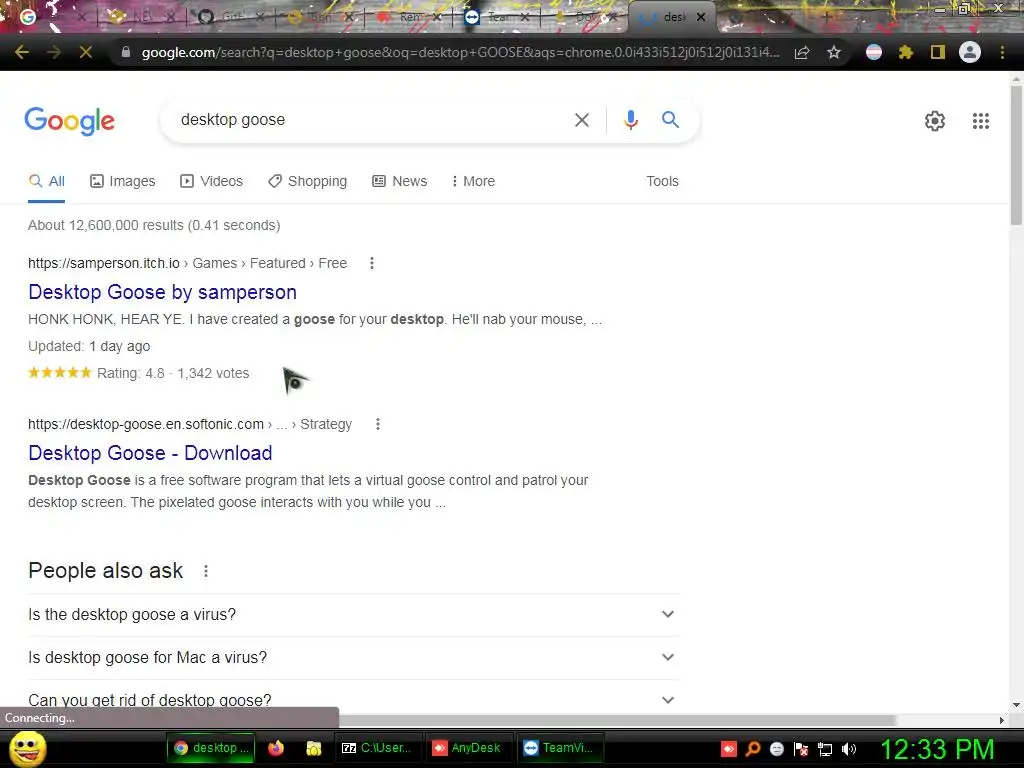Screen dimensions: 1024x768
Task: Launch Firefox from the taskbar
Action: [x=276, y=748]
